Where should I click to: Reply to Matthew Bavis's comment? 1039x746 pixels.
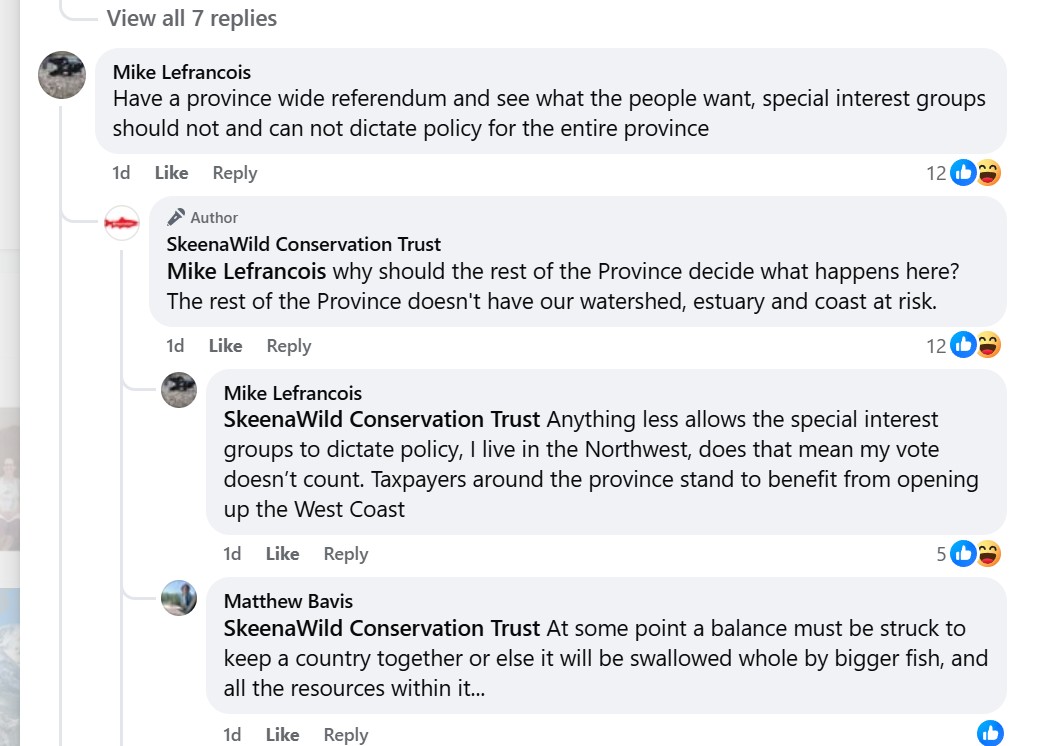coord(346,735)
